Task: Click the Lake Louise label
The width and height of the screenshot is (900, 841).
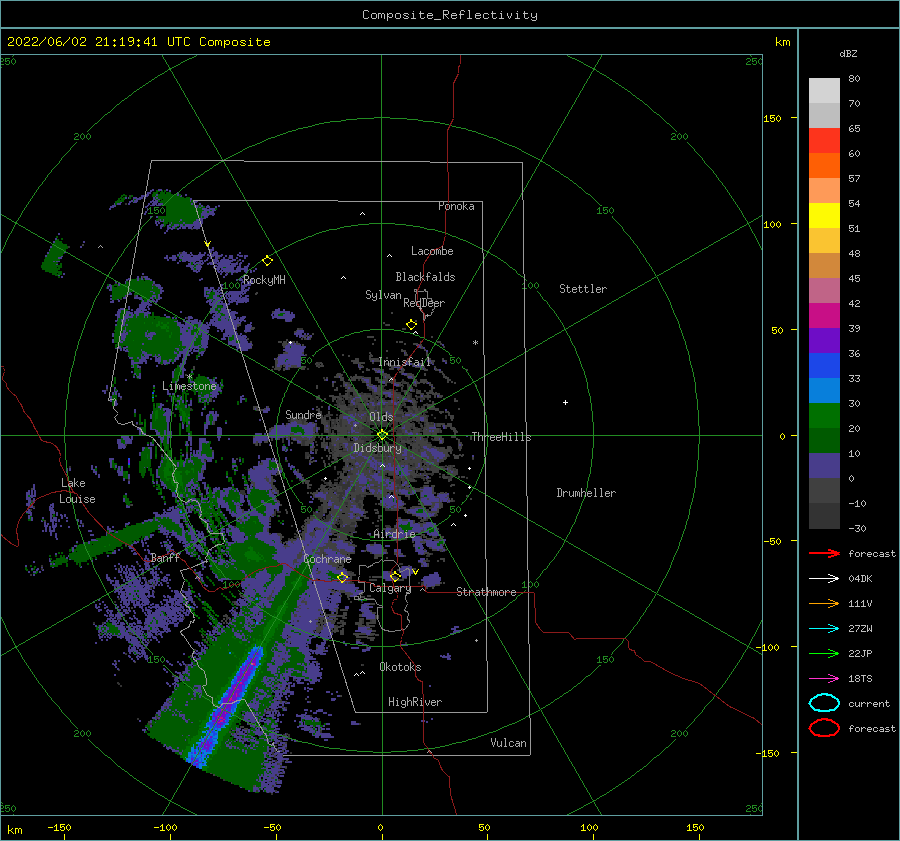Action: pyautogui.click(x=77, y=491)
